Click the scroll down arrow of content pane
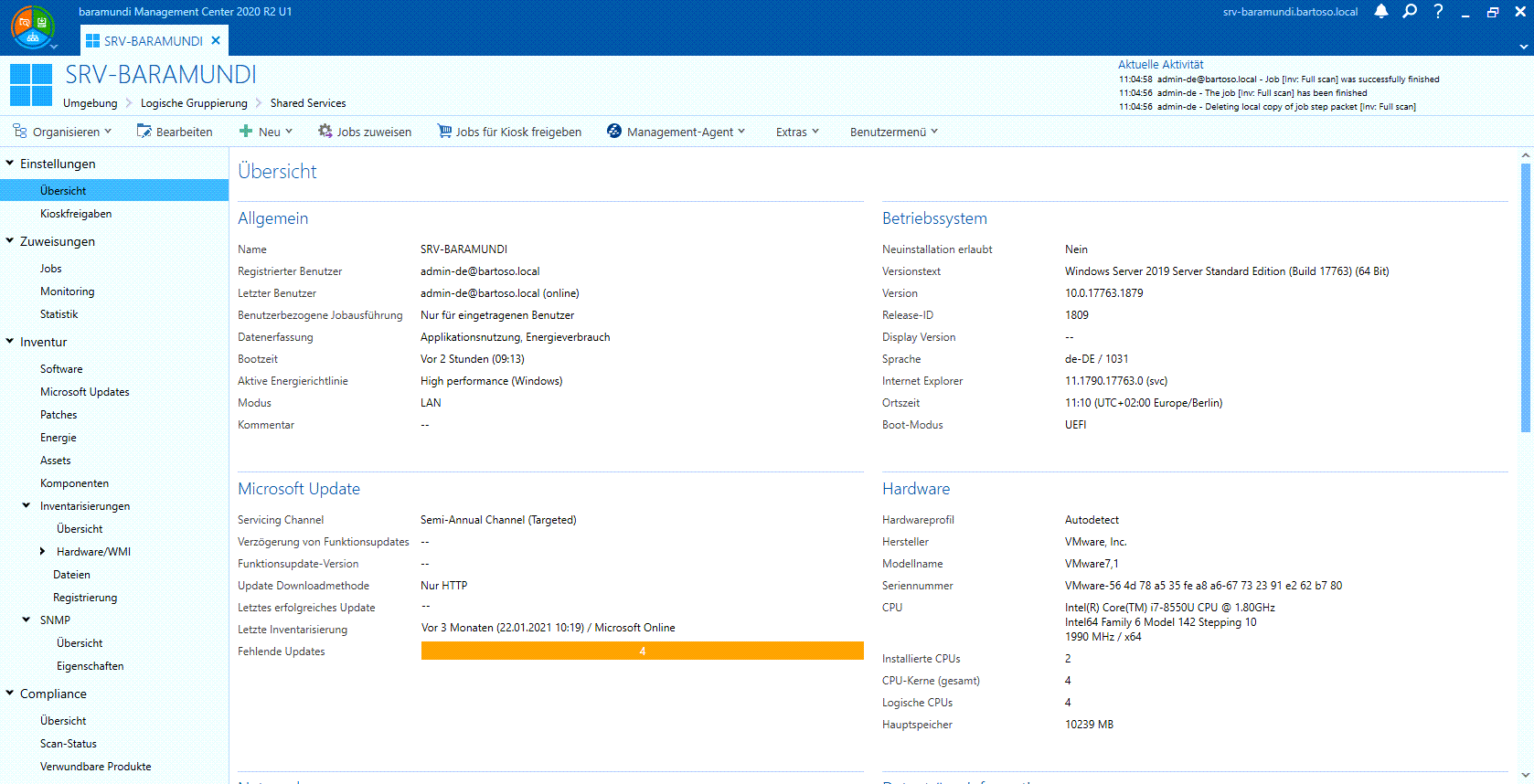Image resolution: width=1534 pixels, height=784 pixels. point(1526,776)
